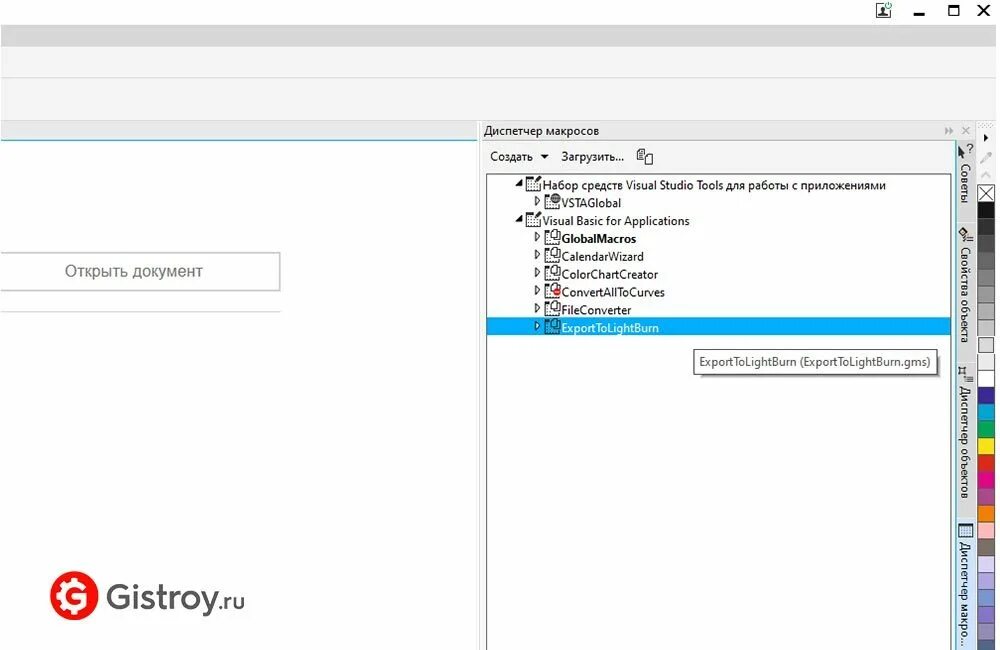The image size is (1000, 650).
Task: Collapse the Диспетчер макросов docker with double arrow
Action: [948, 131]
